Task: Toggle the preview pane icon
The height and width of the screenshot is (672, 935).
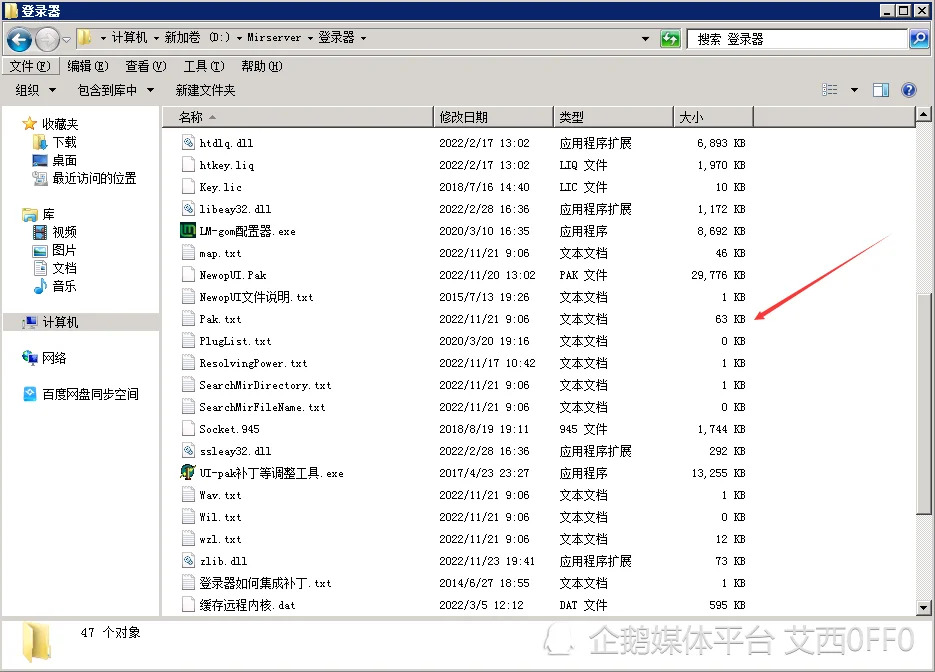Action: (x=881, y=90)
